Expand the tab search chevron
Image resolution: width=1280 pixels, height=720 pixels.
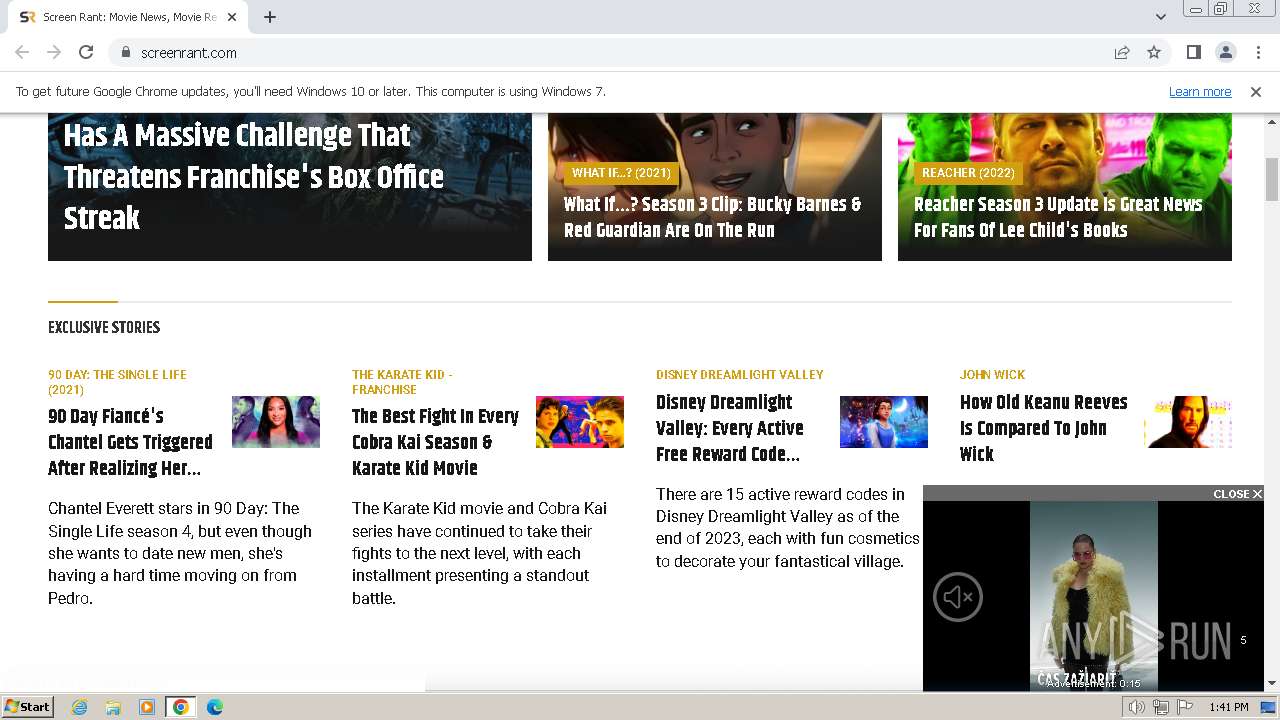[1160, 17]
